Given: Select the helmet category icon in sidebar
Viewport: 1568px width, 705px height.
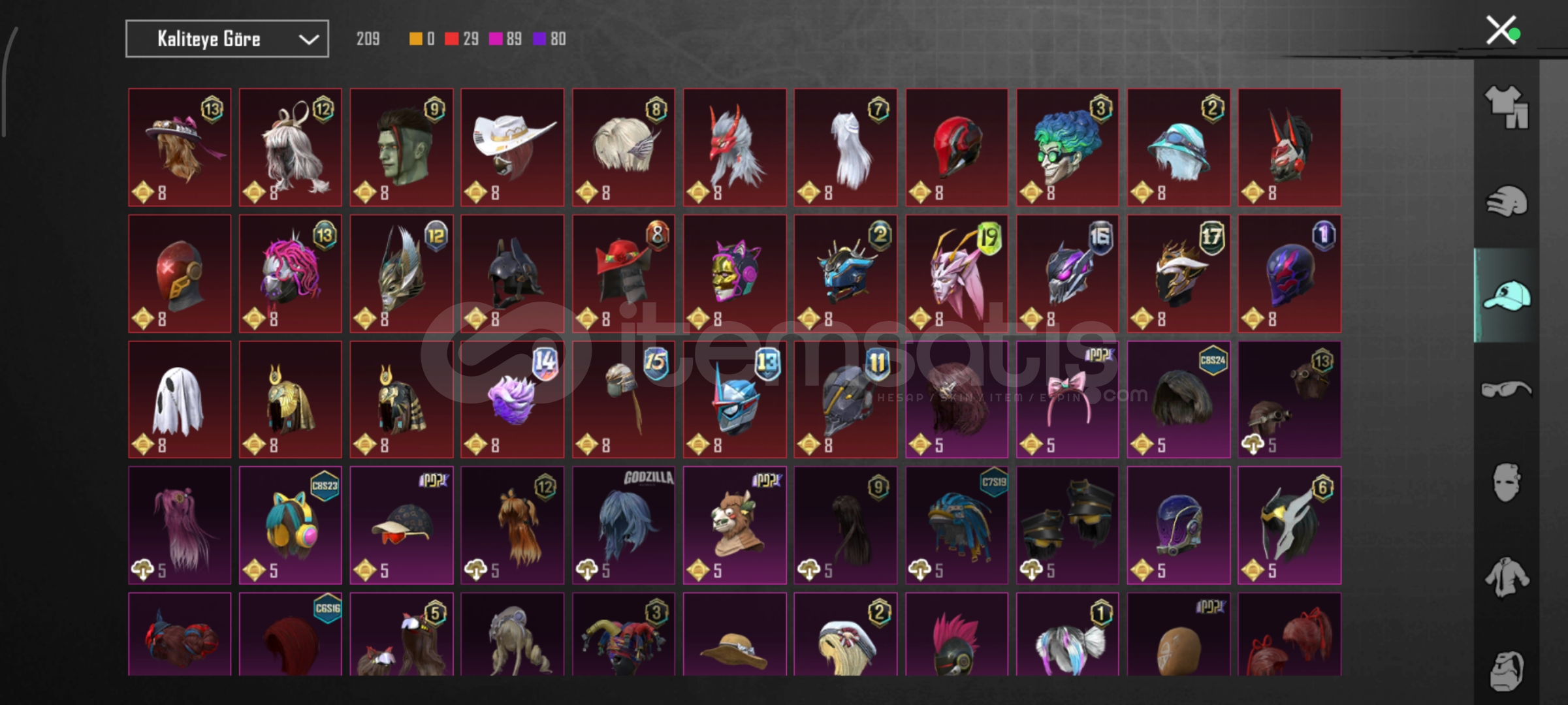Looking at the screenshot, I should (x=1506, y=201).
